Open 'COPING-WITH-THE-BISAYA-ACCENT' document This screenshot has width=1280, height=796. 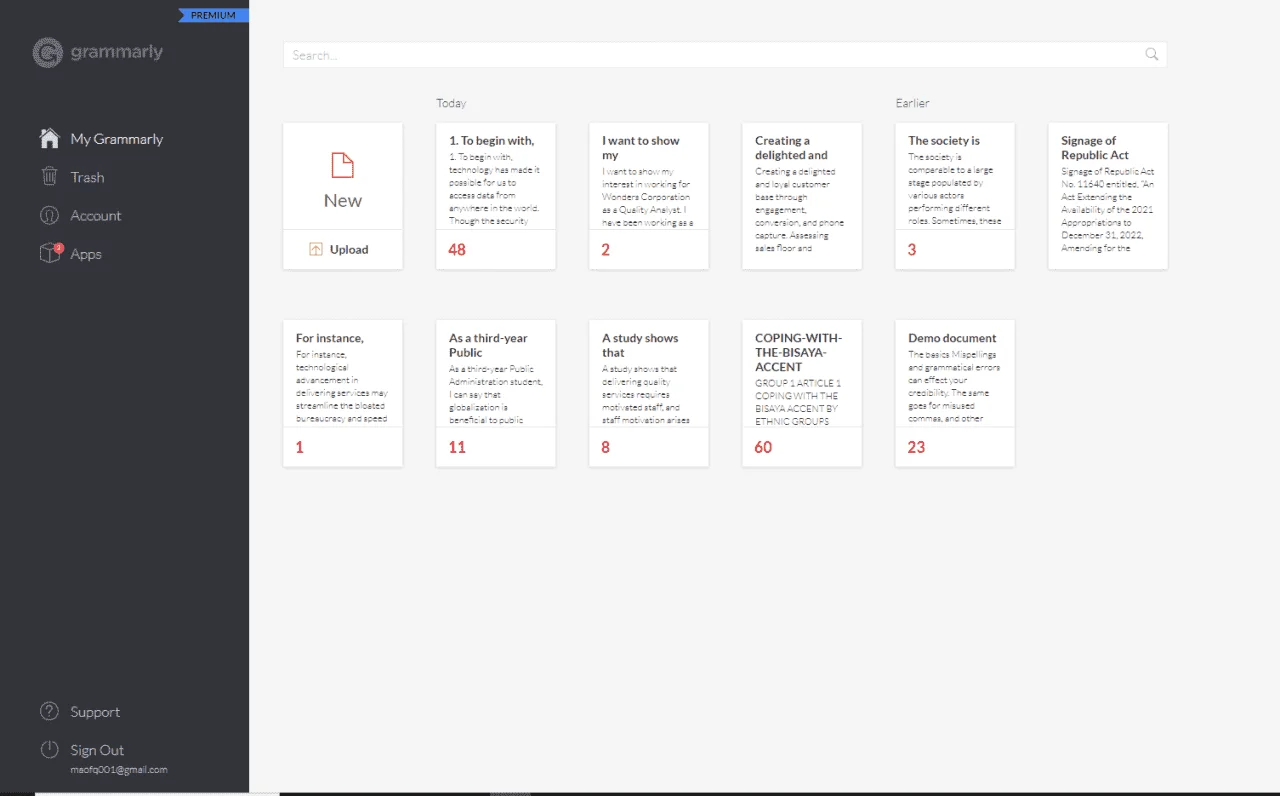click(x=802, y=393)
